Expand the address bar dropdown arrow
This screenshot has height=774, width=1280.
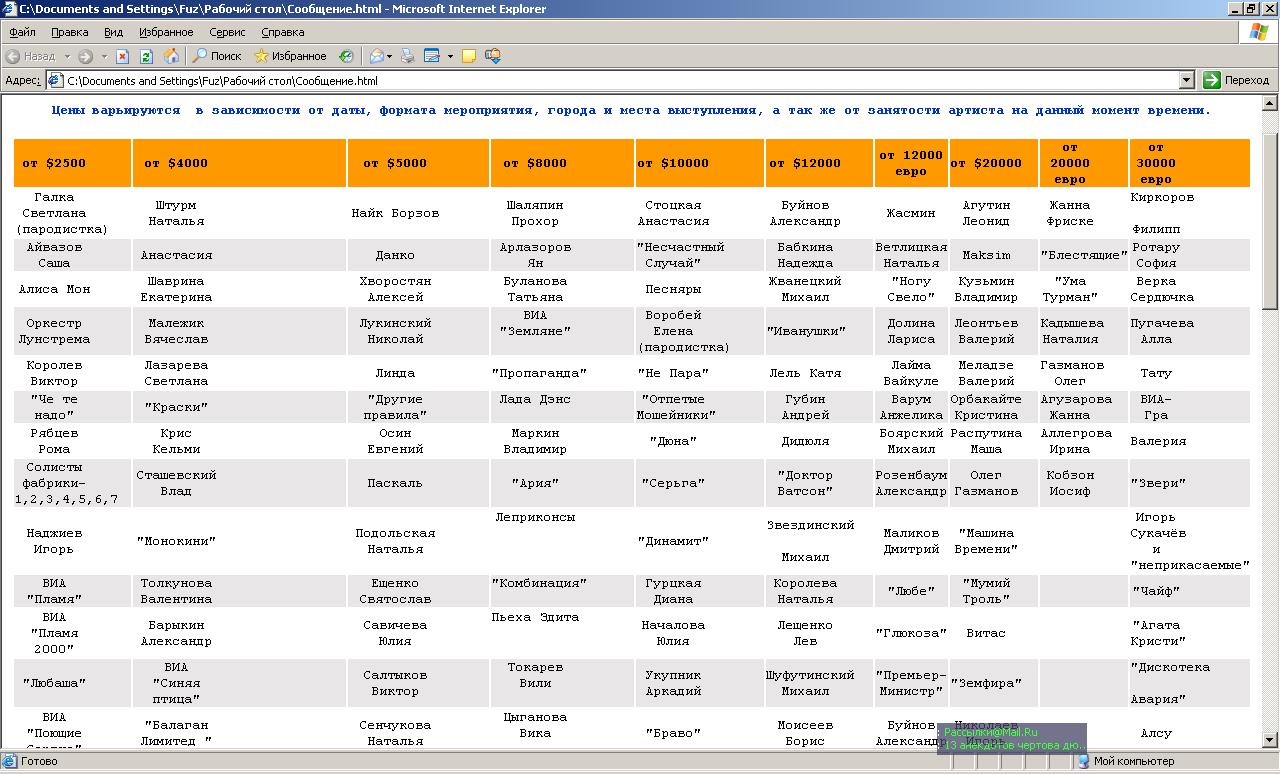point(1187,80)
